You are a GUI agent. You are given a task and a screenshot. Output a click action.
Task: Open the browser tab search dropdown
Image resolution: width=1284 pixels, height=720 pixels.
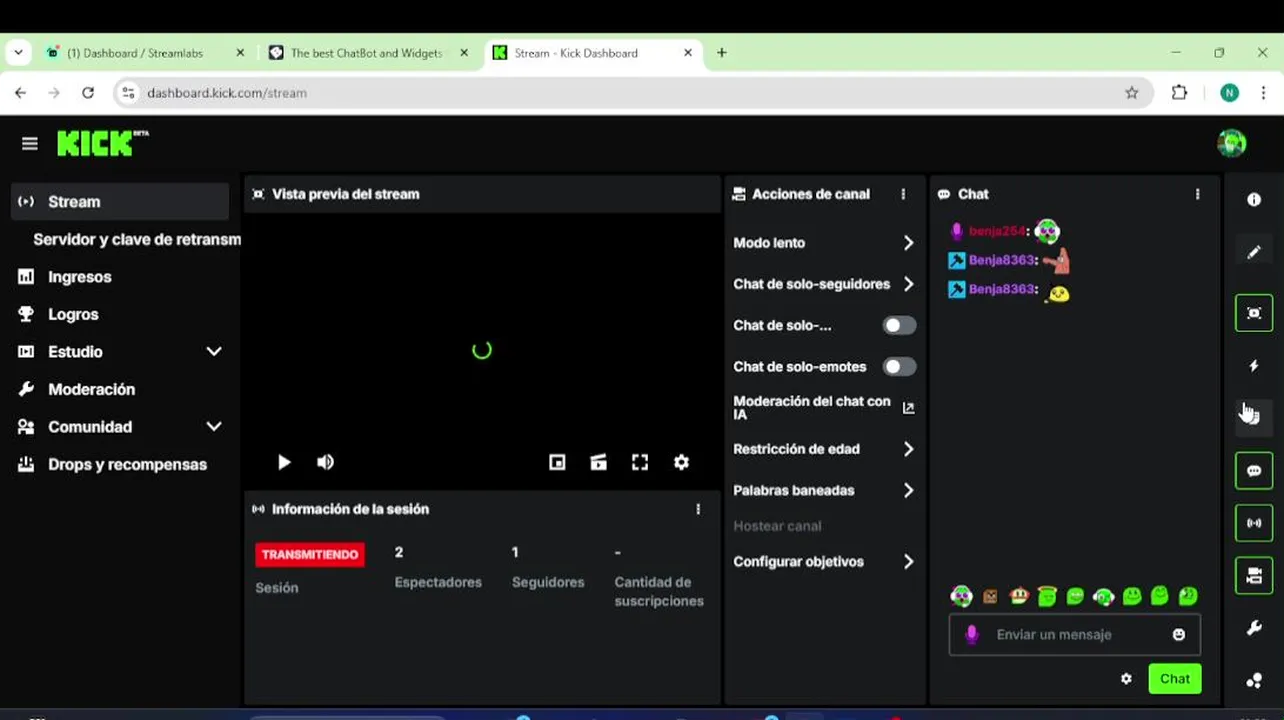(x=18, y=53)
